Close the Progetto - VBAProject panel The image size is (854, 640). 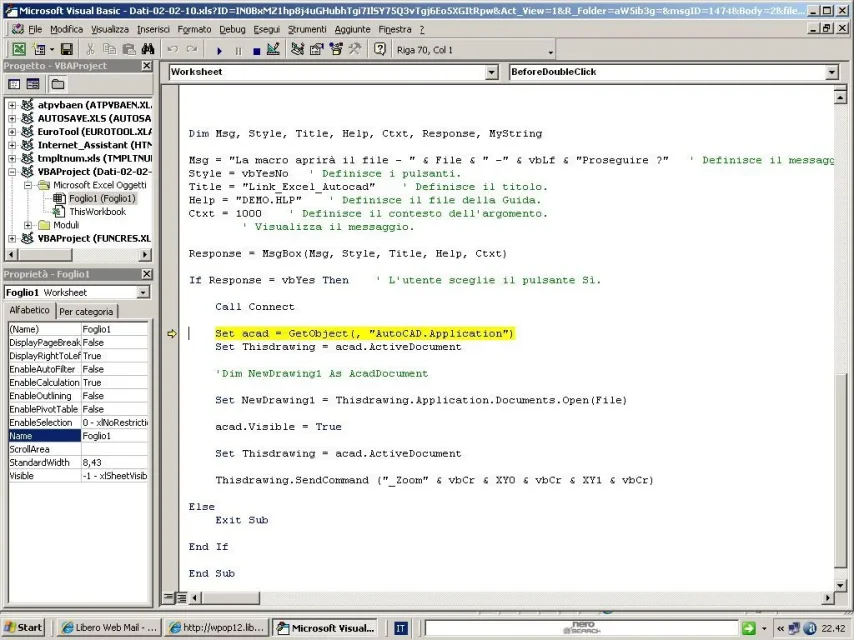[x=147, y=66]
